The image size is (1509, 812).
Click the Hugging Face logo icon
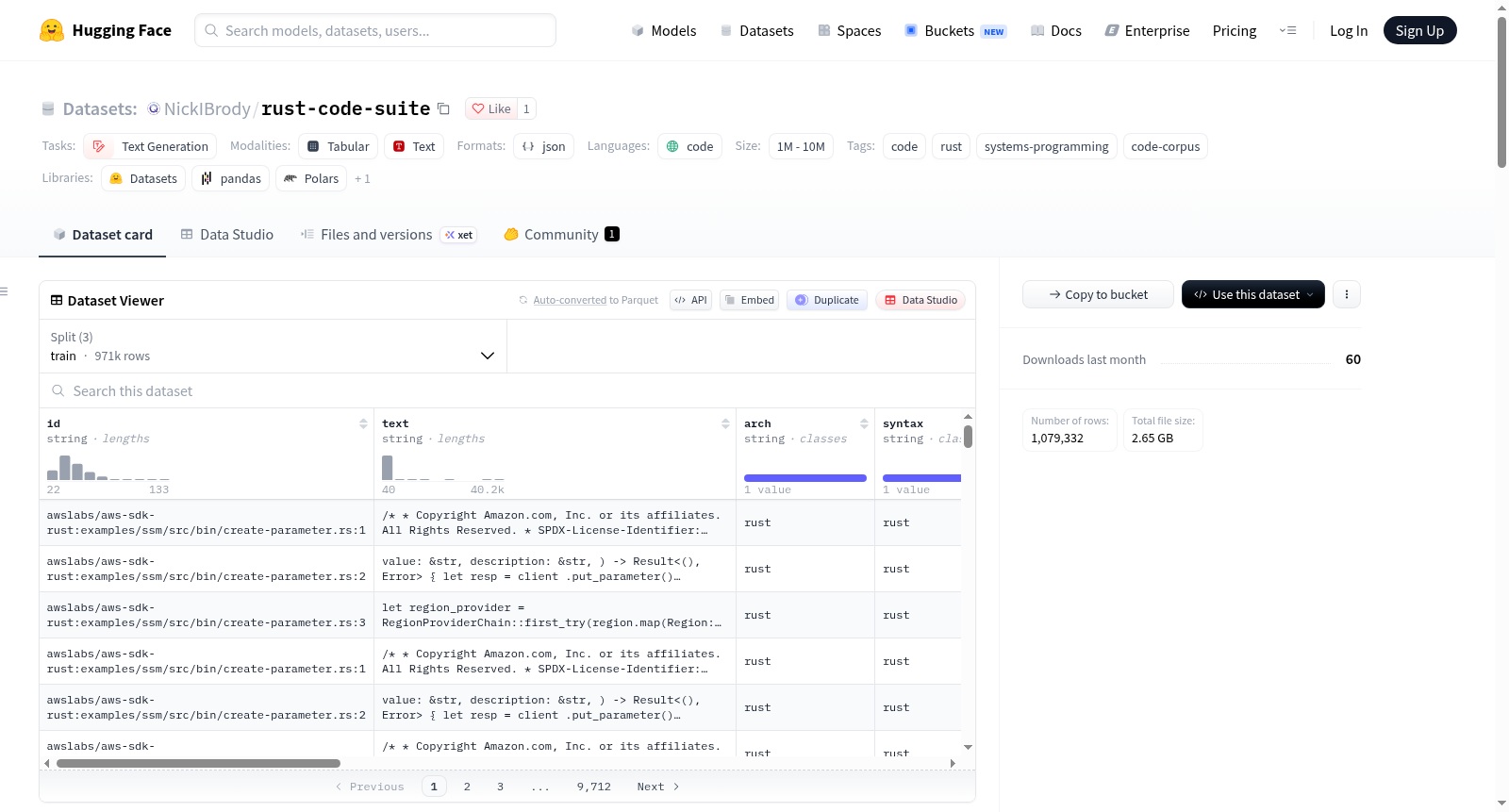point(52,30)
